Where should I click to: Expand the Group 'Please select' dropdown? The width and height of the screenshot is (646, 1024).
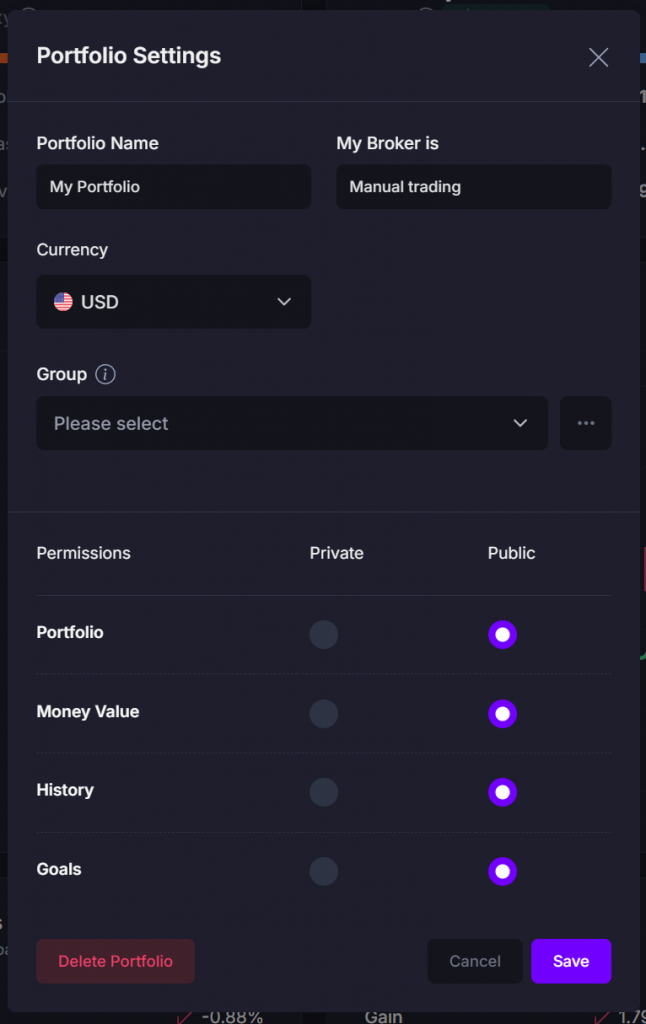[292, 423]
